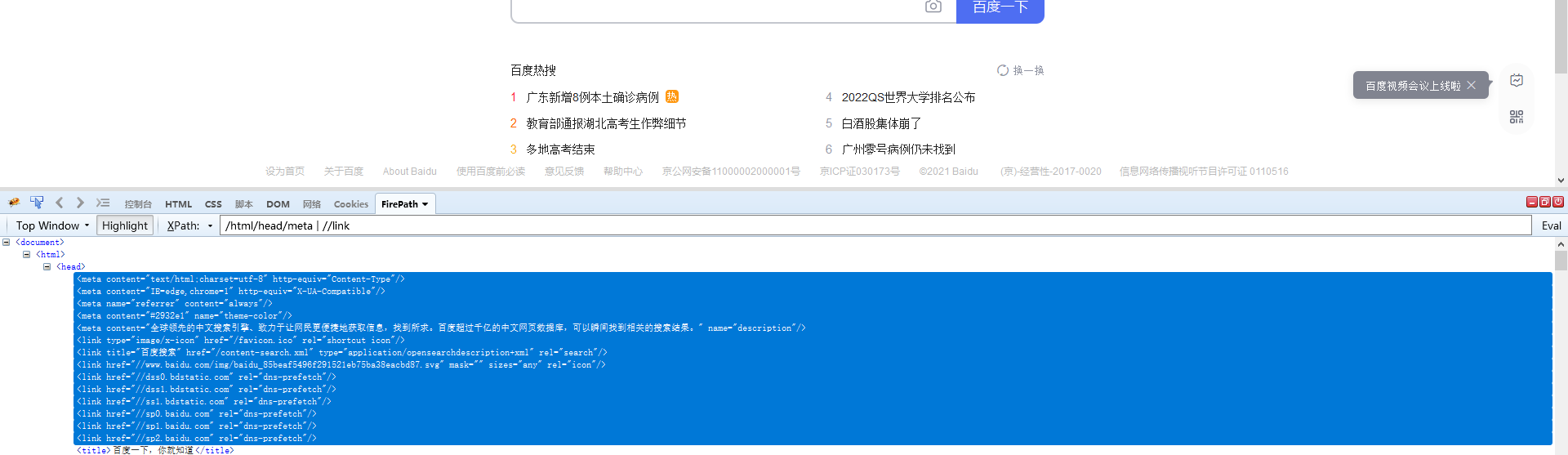The height and width of the screenshot is (455, 1568).
Task: Activate the inspect element pointer icon
Action: (x=37, y=203)
